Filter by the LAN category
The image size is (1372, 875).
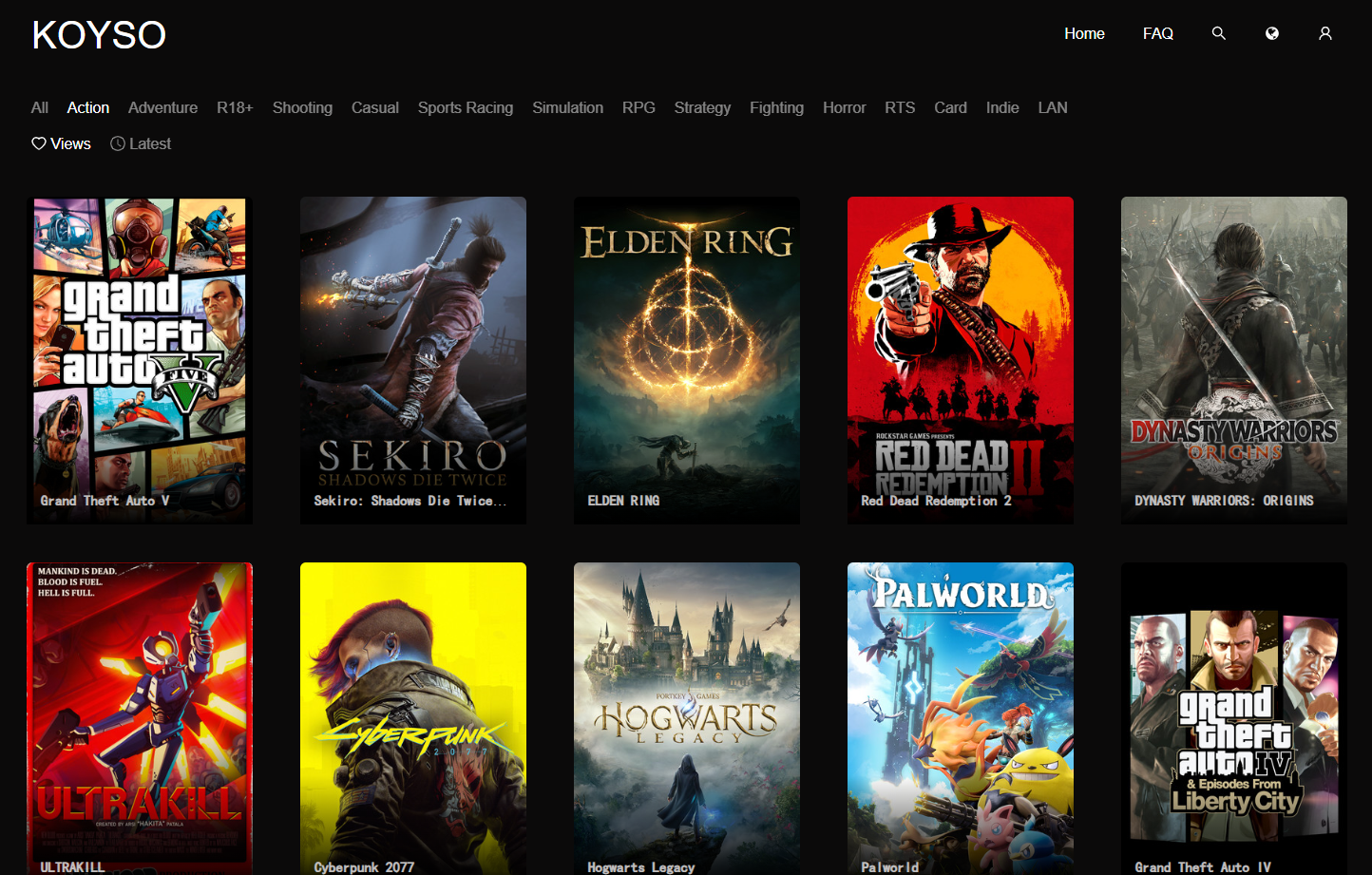coord(1052,107)
